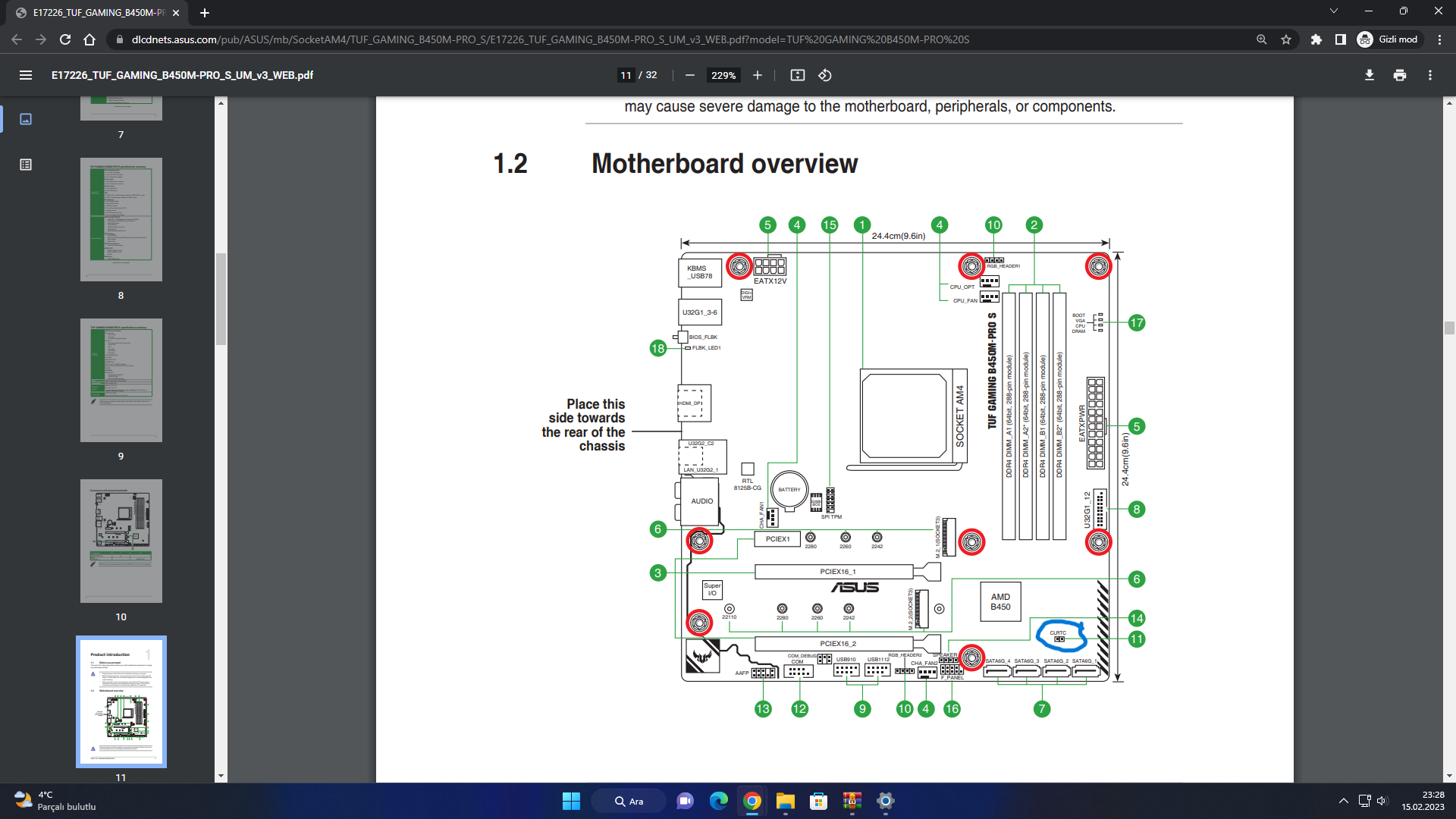Open Chrome three-dot menu
1456x819 pixels.
(1439, 39)
